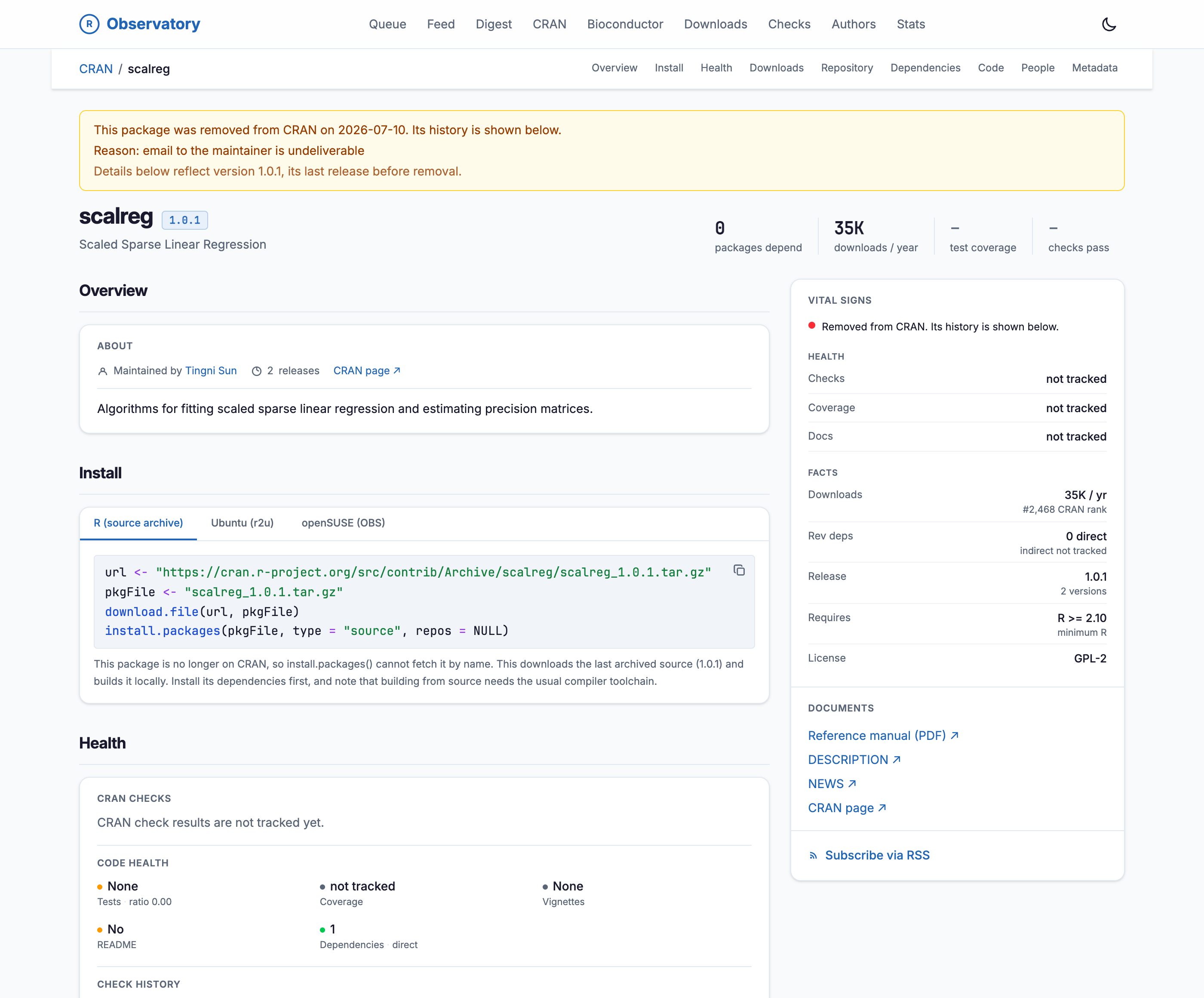Jump to the Repository section anchor
This screenshot has height=998, width=1204.
tap(847, 68)
